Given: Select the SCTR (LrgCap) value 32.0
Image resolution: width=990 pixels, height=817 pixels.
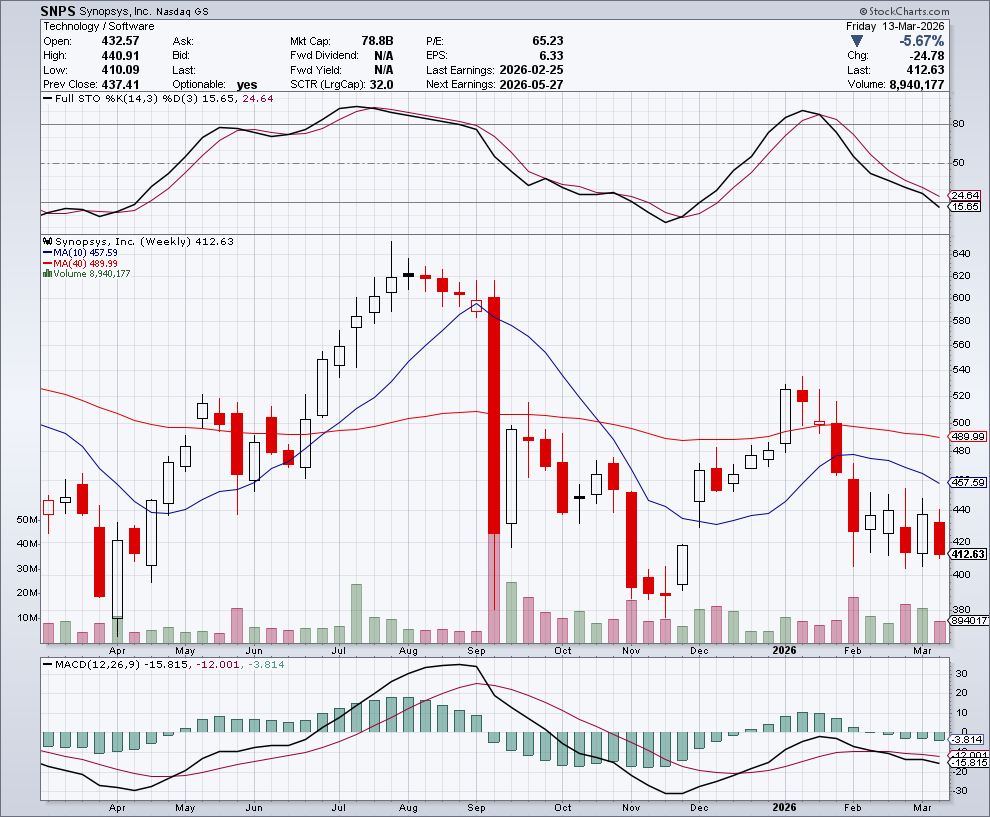Looking at the screenshot, I should (x=381, y=85).
